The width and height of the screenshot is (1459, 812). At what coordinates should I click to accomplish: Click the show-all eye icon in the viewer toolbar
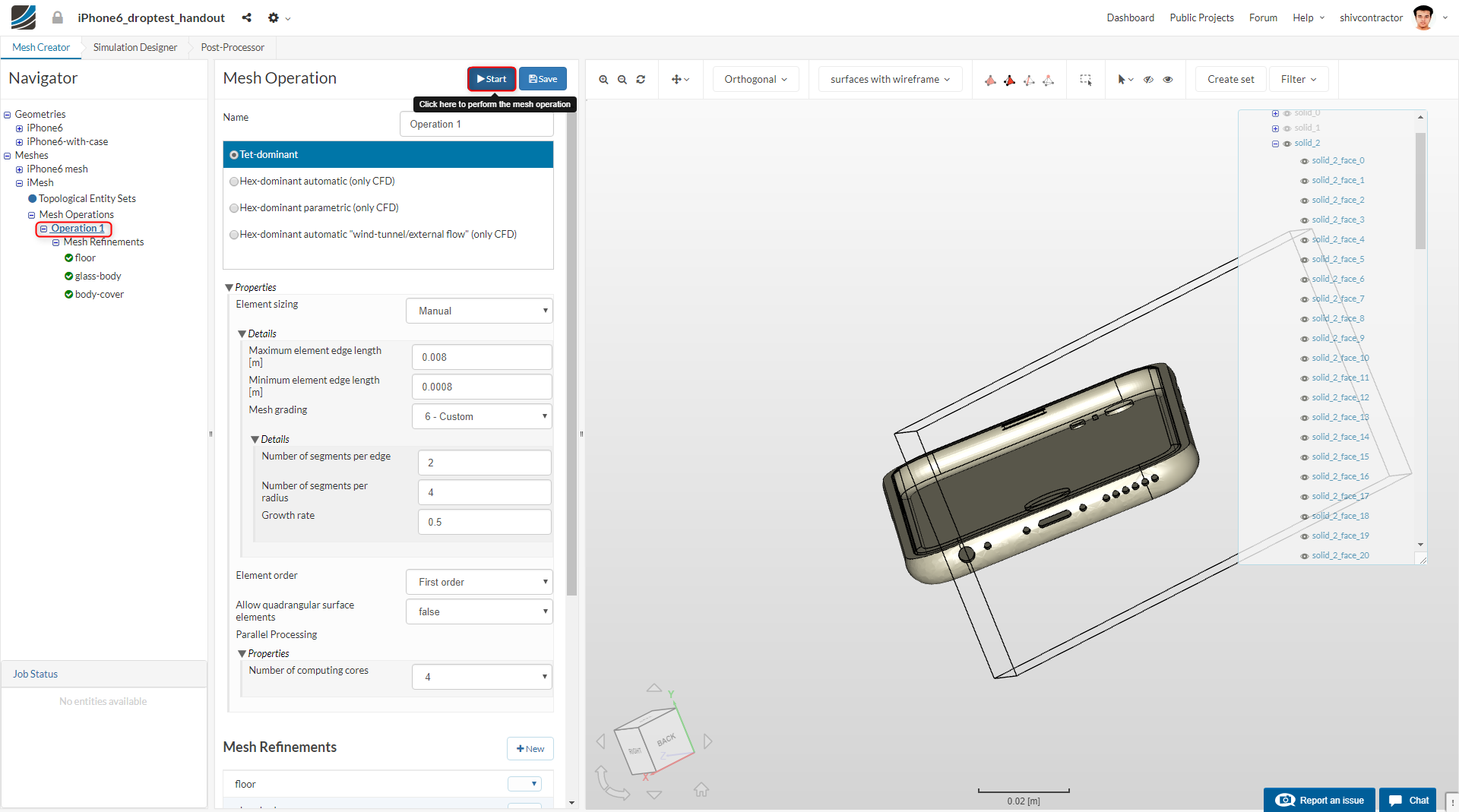click(x=1168, y=80)
